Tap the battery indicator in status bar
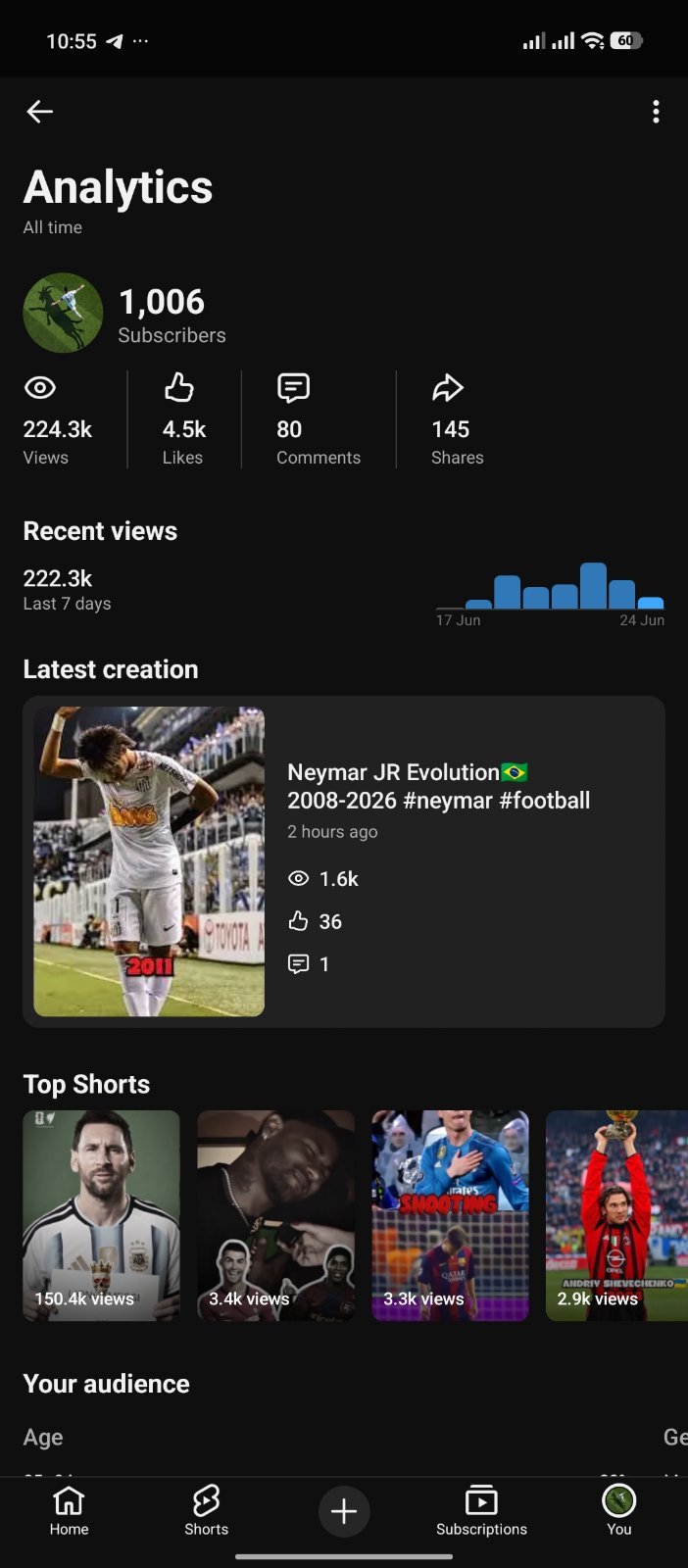Screen dimensions: 688x1568 (626, 40)
